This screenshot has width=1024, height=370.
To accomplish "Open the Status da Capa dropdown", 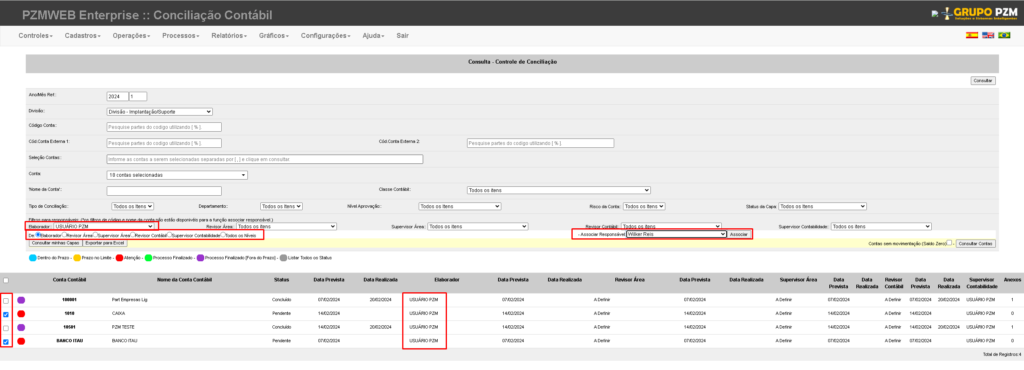I will (822, 206).
